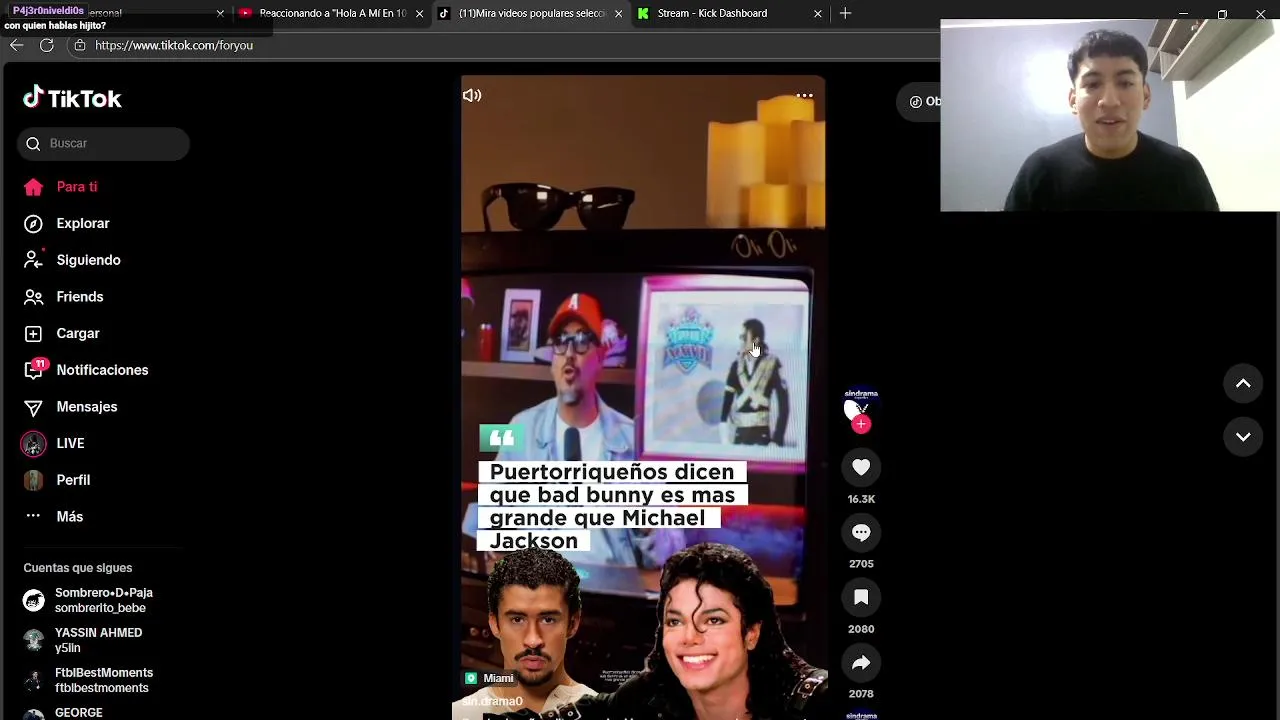
Task: Click the sin.drama0 username on video
Action: click(x=492, y=702)
